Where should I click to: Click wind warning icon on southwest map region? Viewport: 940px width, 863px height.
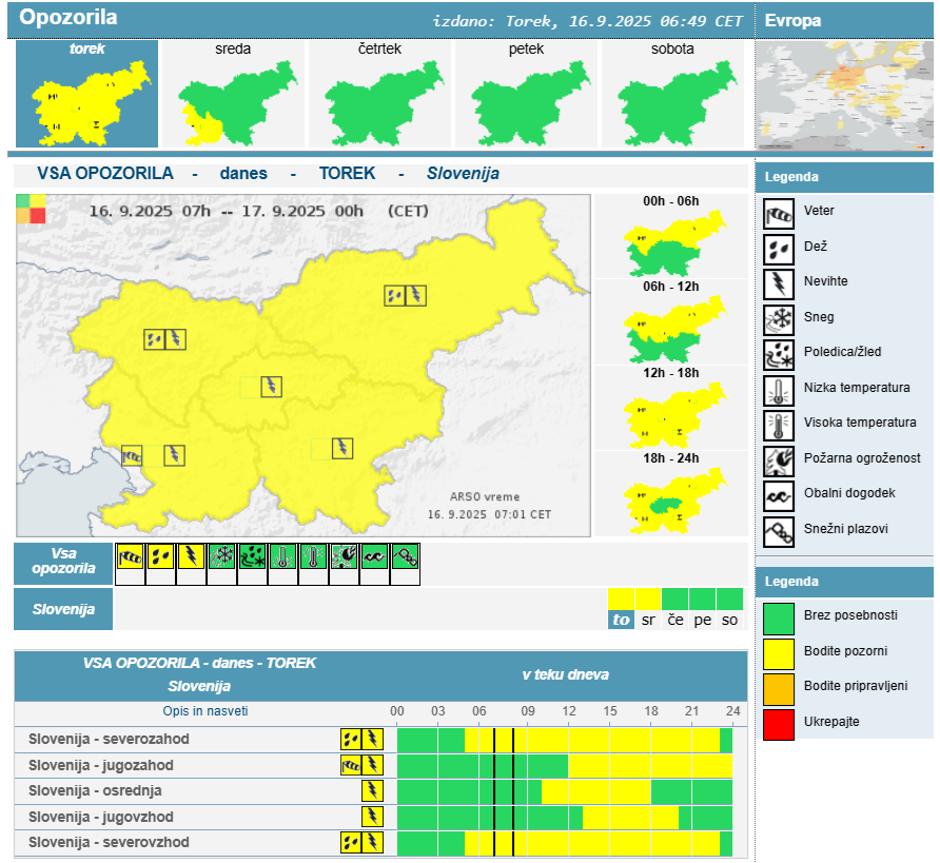pos(132,456)
